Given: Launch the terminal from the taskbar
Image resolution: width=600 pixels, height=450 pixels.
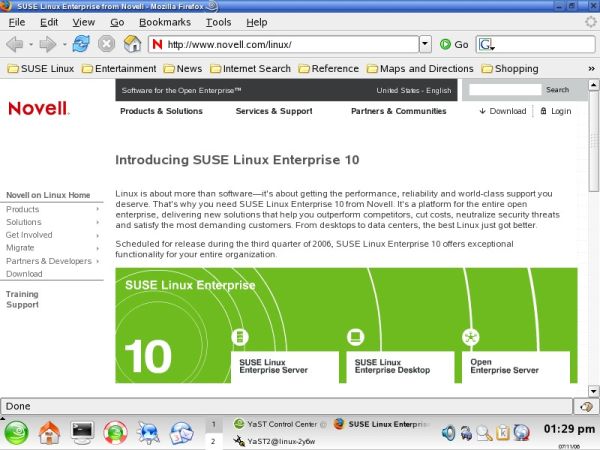Looking at the screenshot, I should 82,433.
